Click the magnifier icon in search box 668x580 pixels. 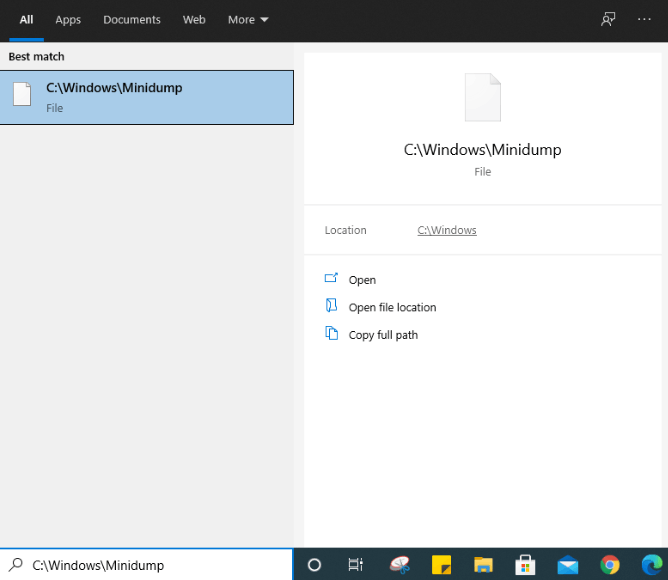(16, 565)
